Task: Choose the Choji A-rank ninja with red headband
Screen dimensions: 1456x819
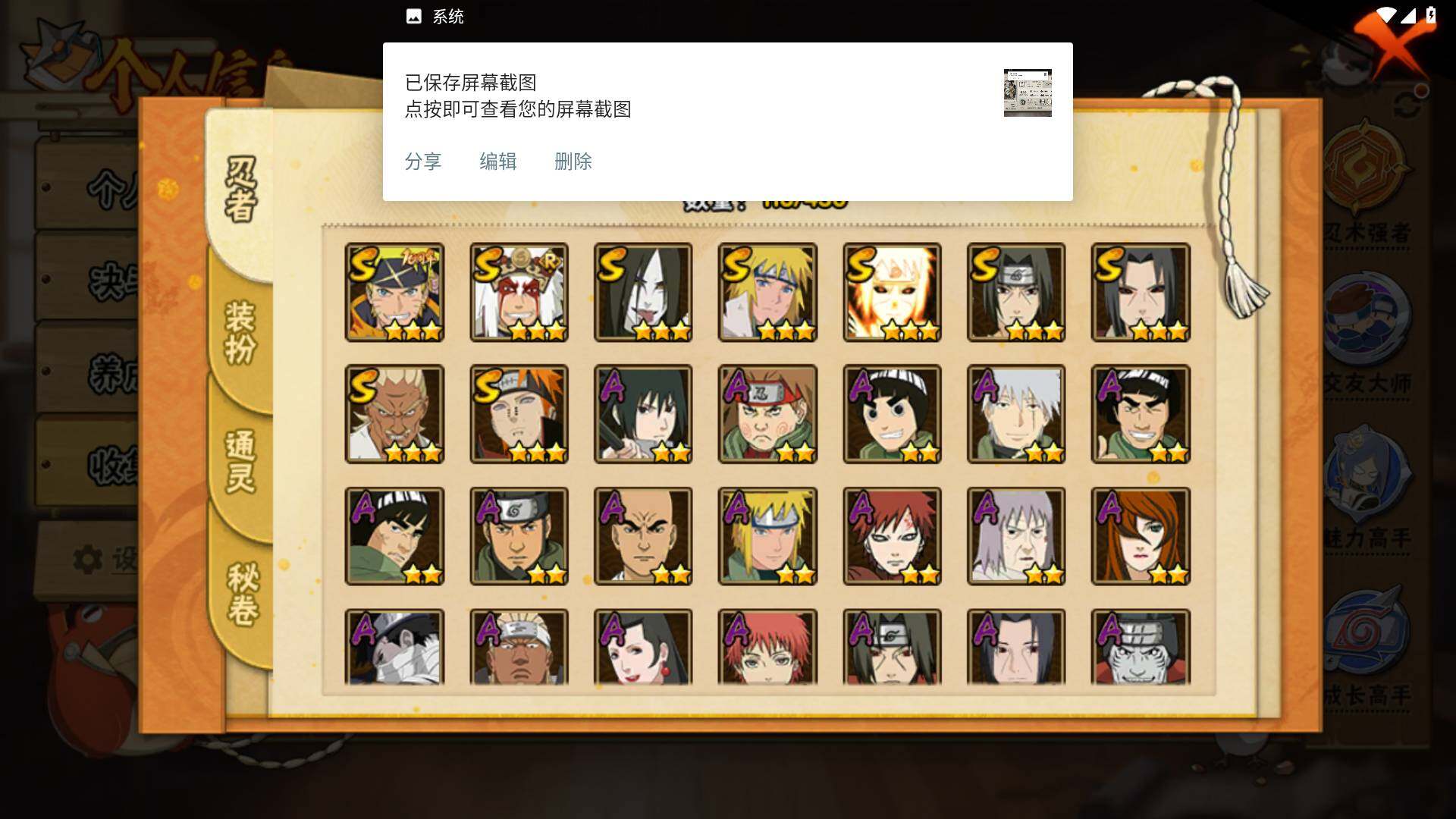Action: [x=767, y=414]
